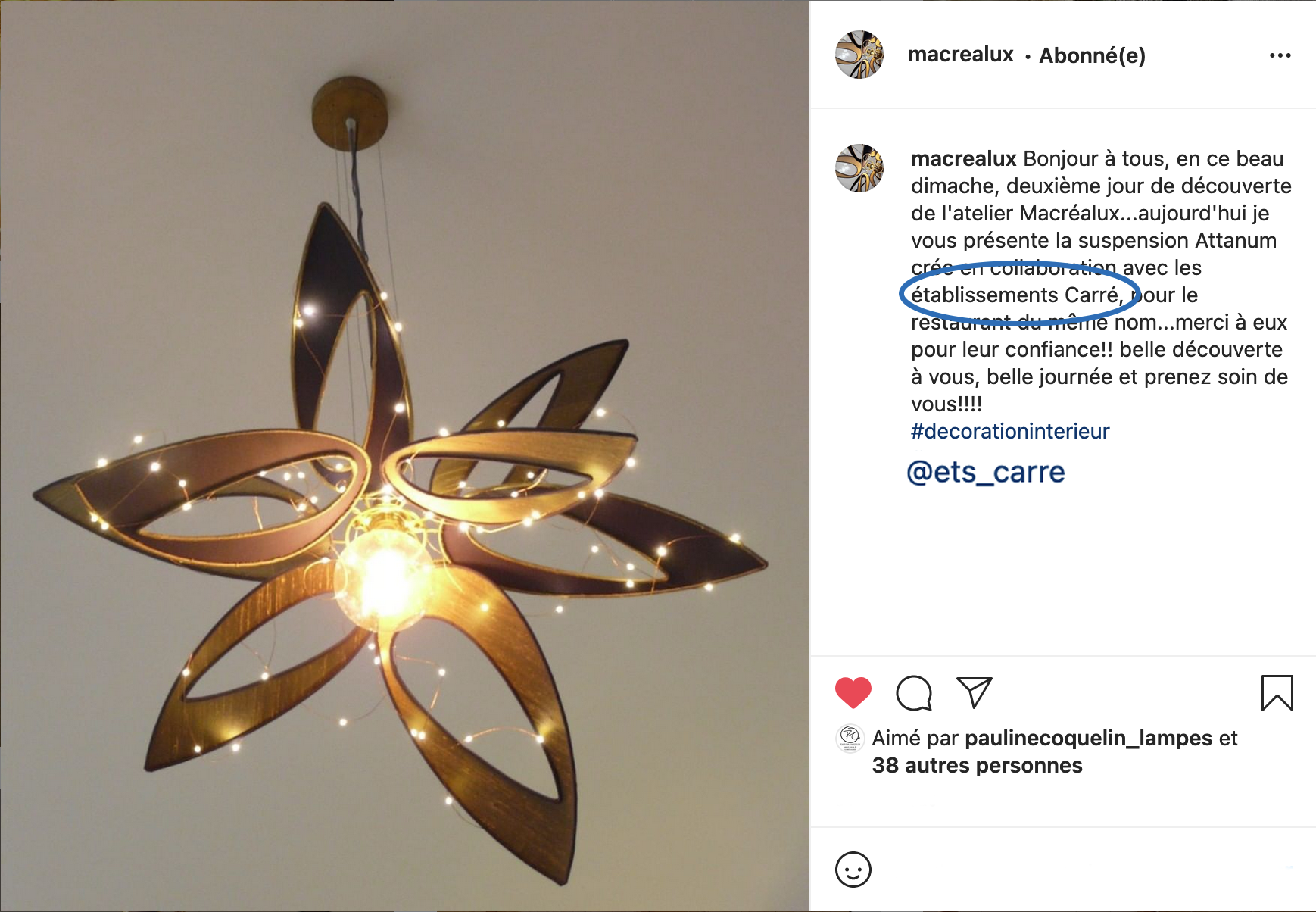Image resolution: width=1316 pixels, height=912 pixels.
Task: Open comments via the speech bubble icon
Action: pos(914,693)
